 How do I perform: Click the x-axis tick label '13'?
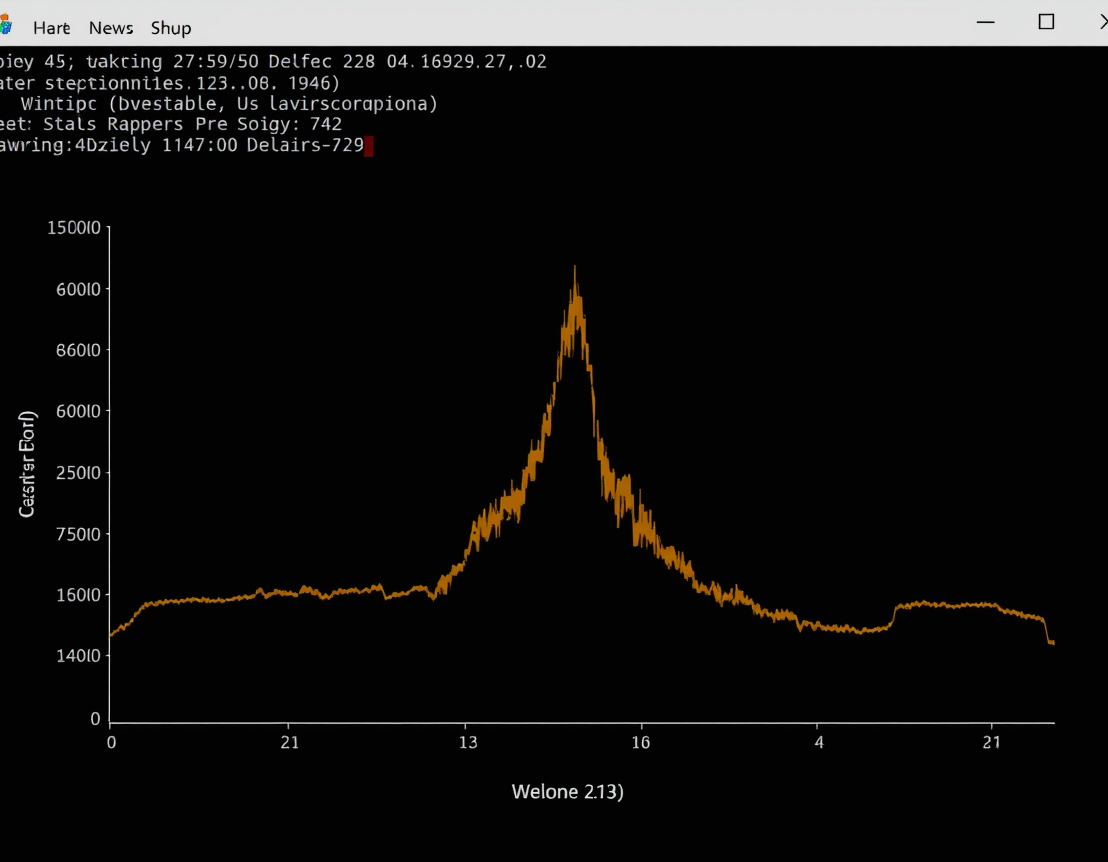coord(468,743)
